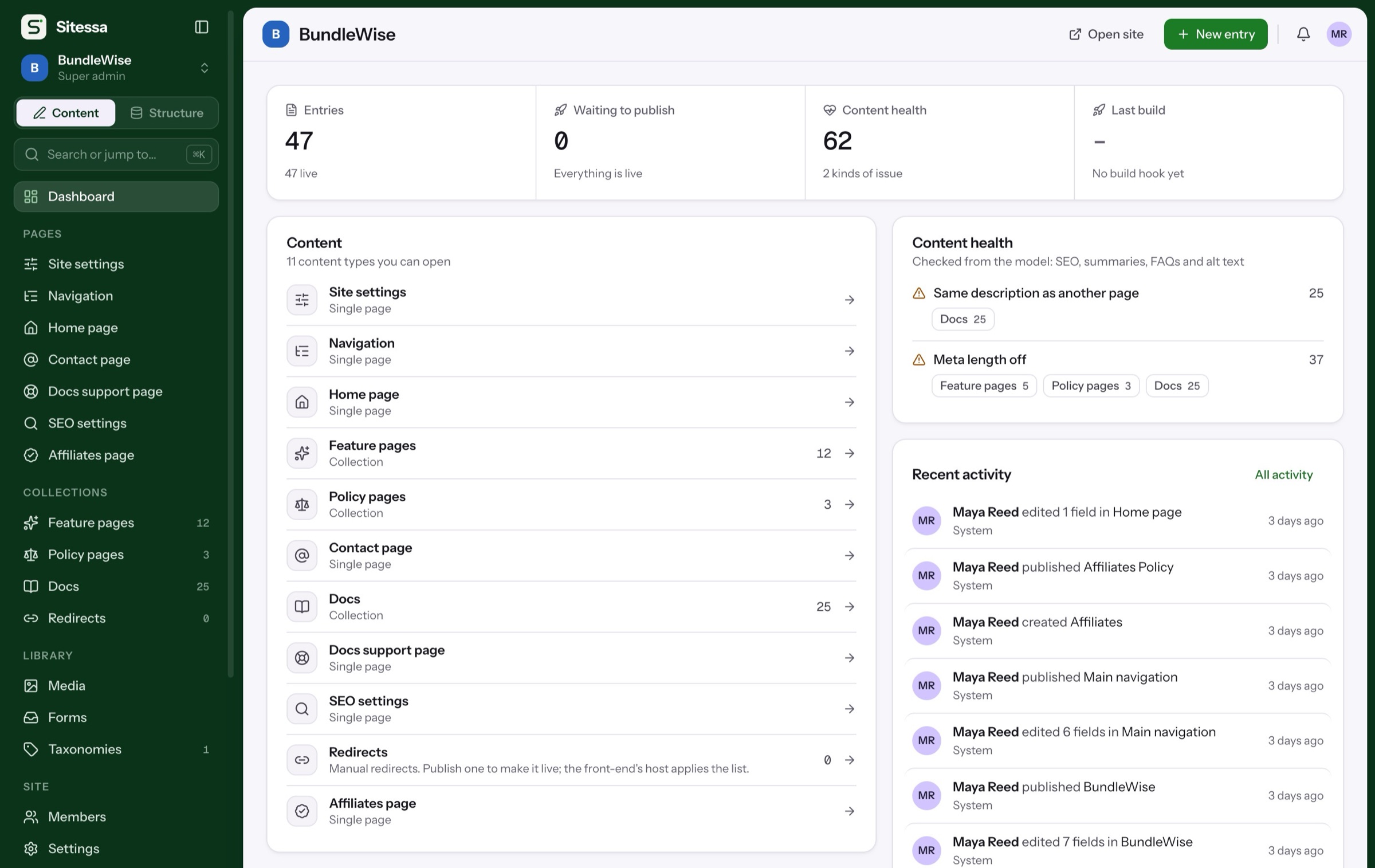The image size is (1375, 868).
Task: Click 'Maya Reed published Affiliates Policy' activity
Action: point(1117,575)
